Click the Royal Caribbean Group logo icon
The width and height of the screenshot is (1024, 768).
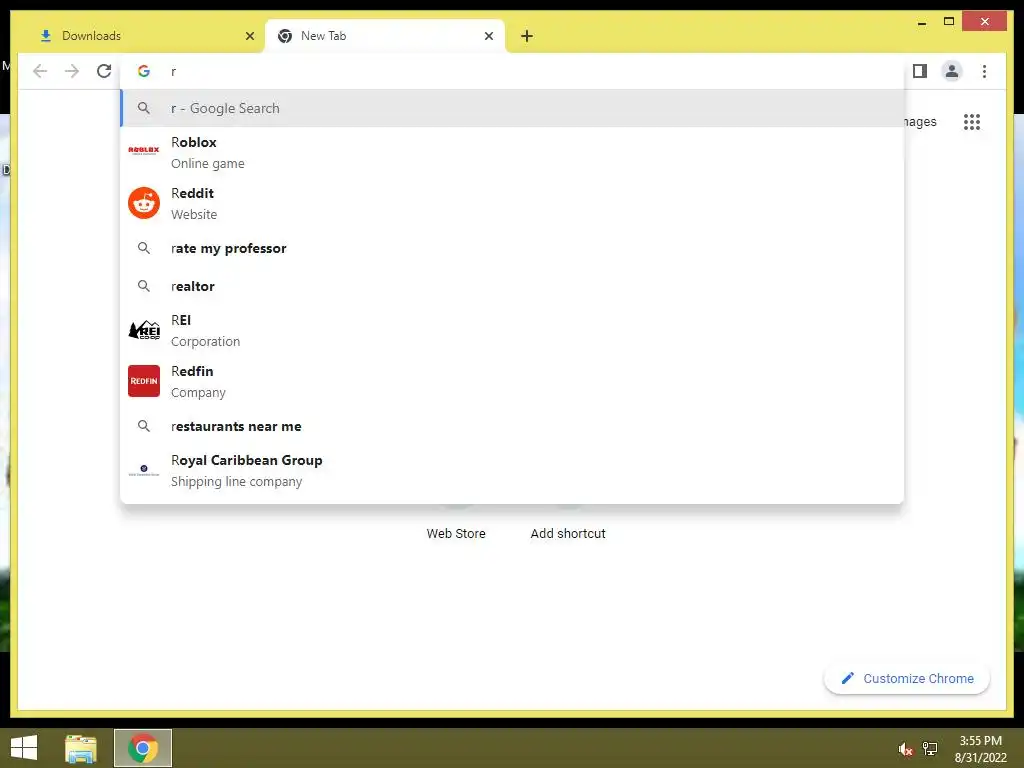[144, 470]
